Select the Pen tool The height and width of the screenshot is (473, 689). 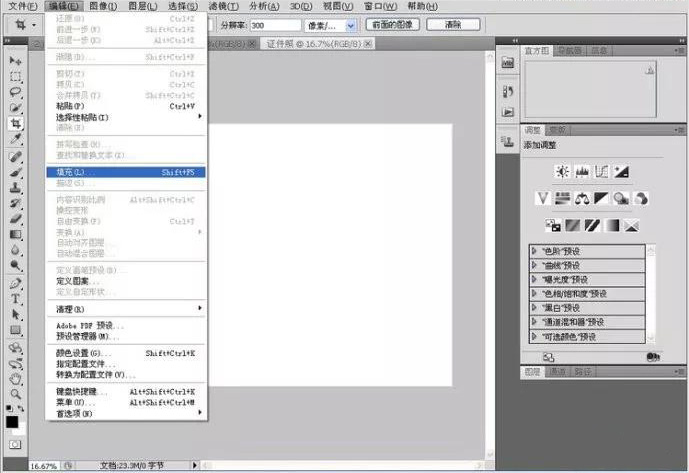click(16, 283)
